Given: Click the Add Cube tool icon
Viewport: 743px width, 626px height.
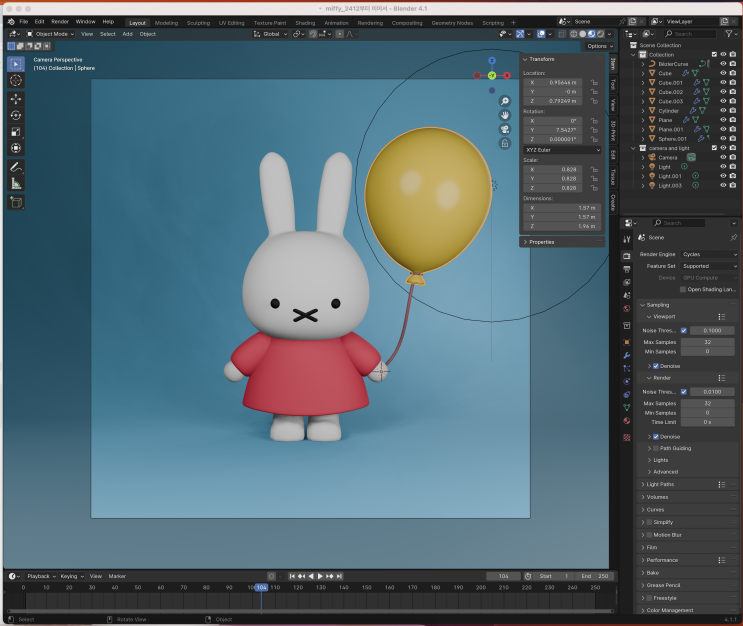Looking at the screenshot, I should click(x=16, y=203).
